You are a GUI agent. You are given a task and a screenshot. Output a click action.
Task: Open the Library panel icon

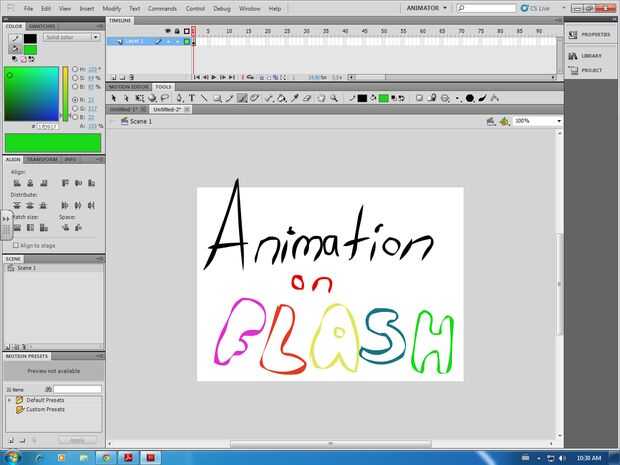click(x=573, y=56)
